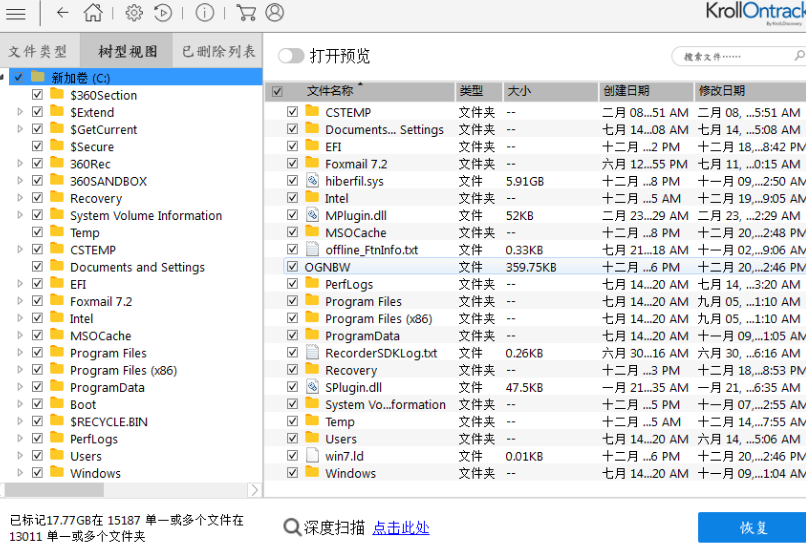Image resolution: width=806 pixels, height=548 pixels.
Task: Open settings gear icon
Action: click(134, 13)
